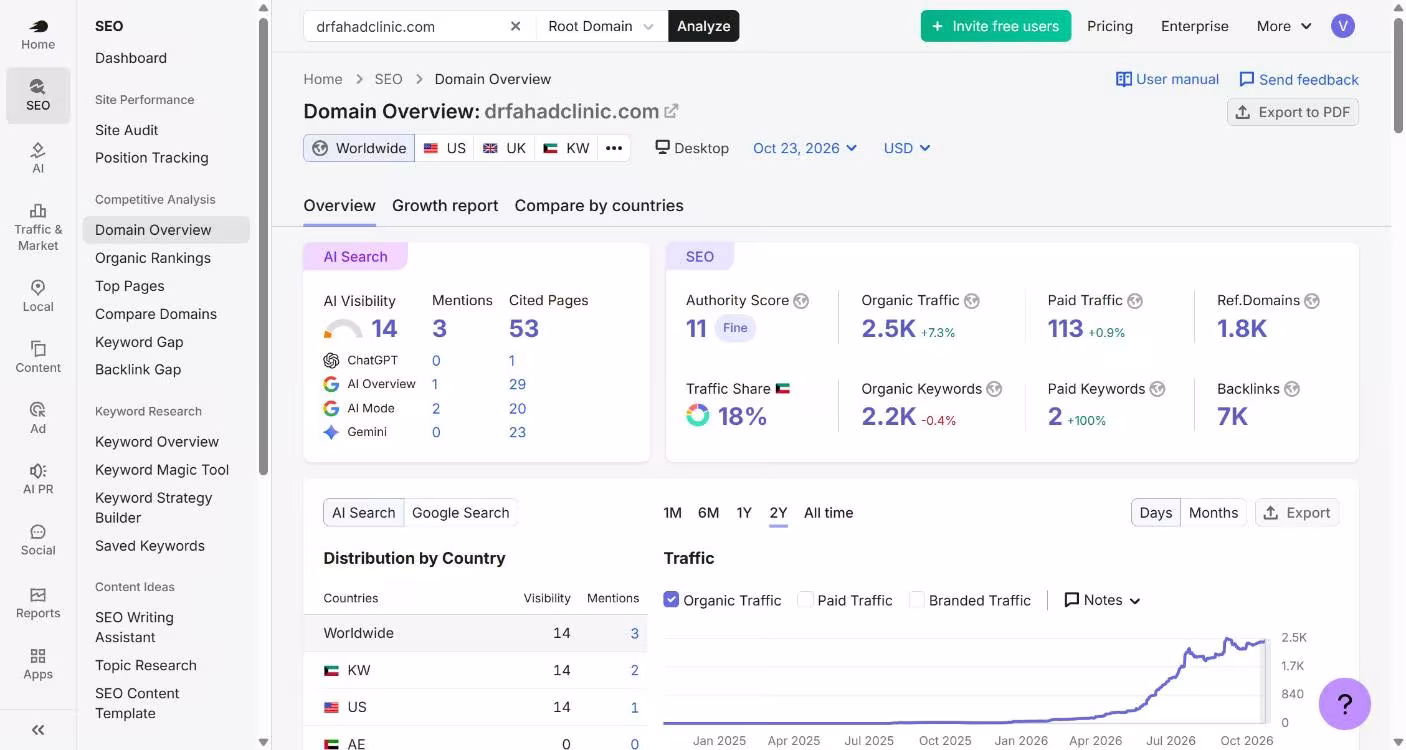Open the Apps section icon
This screenshot has width=1406, height=750.
pyautogui.click(x=38, y=663)
